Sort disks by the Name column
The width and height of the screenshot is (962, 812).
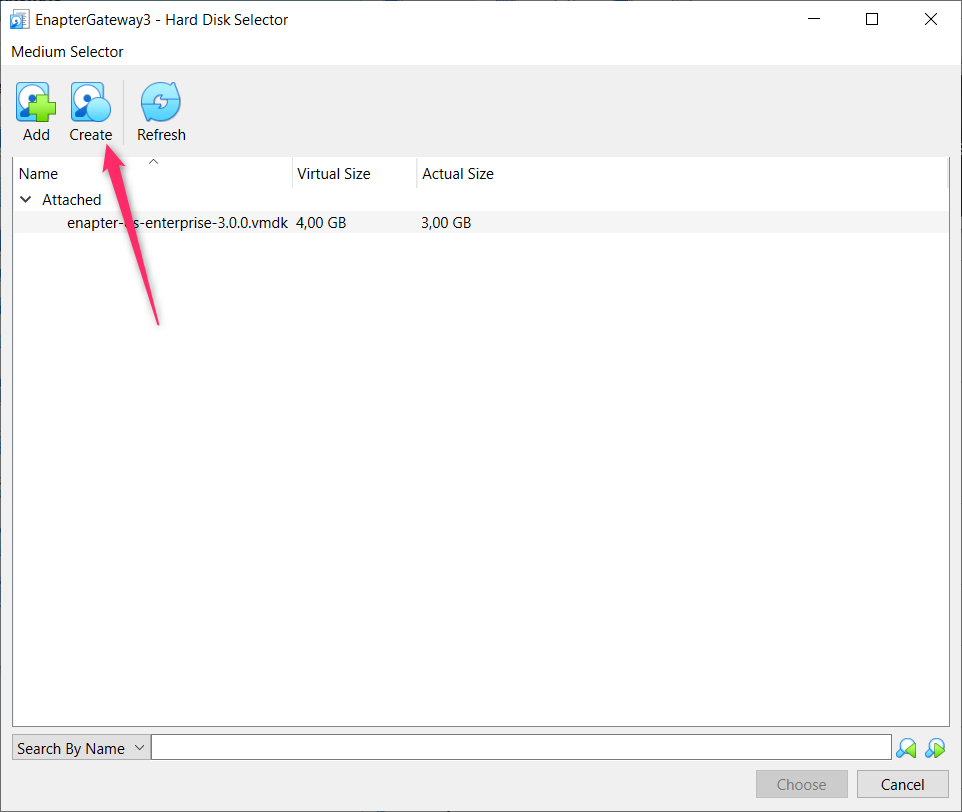pyautogui.click(x=38, y=173)
